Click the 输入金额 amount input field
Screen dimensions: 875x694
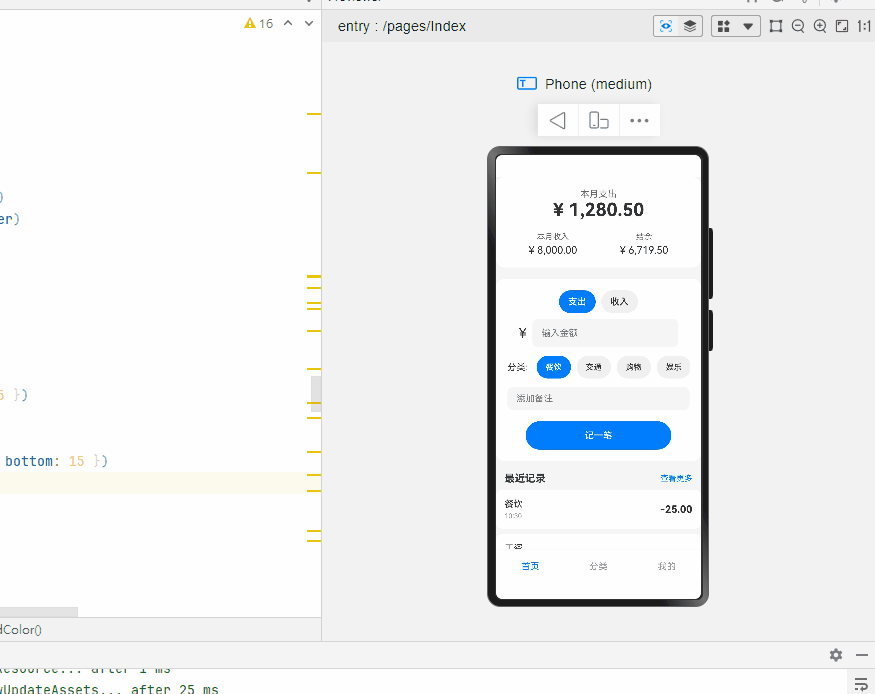[605, 333]
